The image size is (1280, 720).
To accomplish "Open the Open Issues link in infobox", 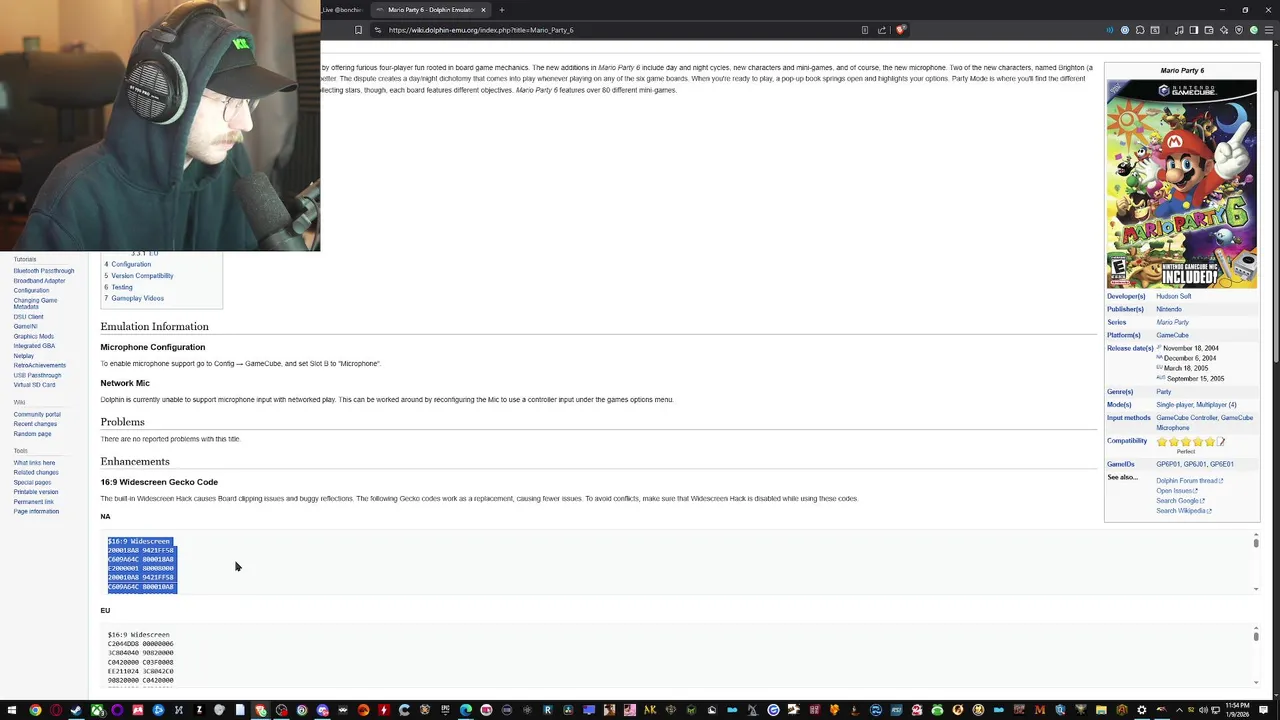I will click(1177, 491).
